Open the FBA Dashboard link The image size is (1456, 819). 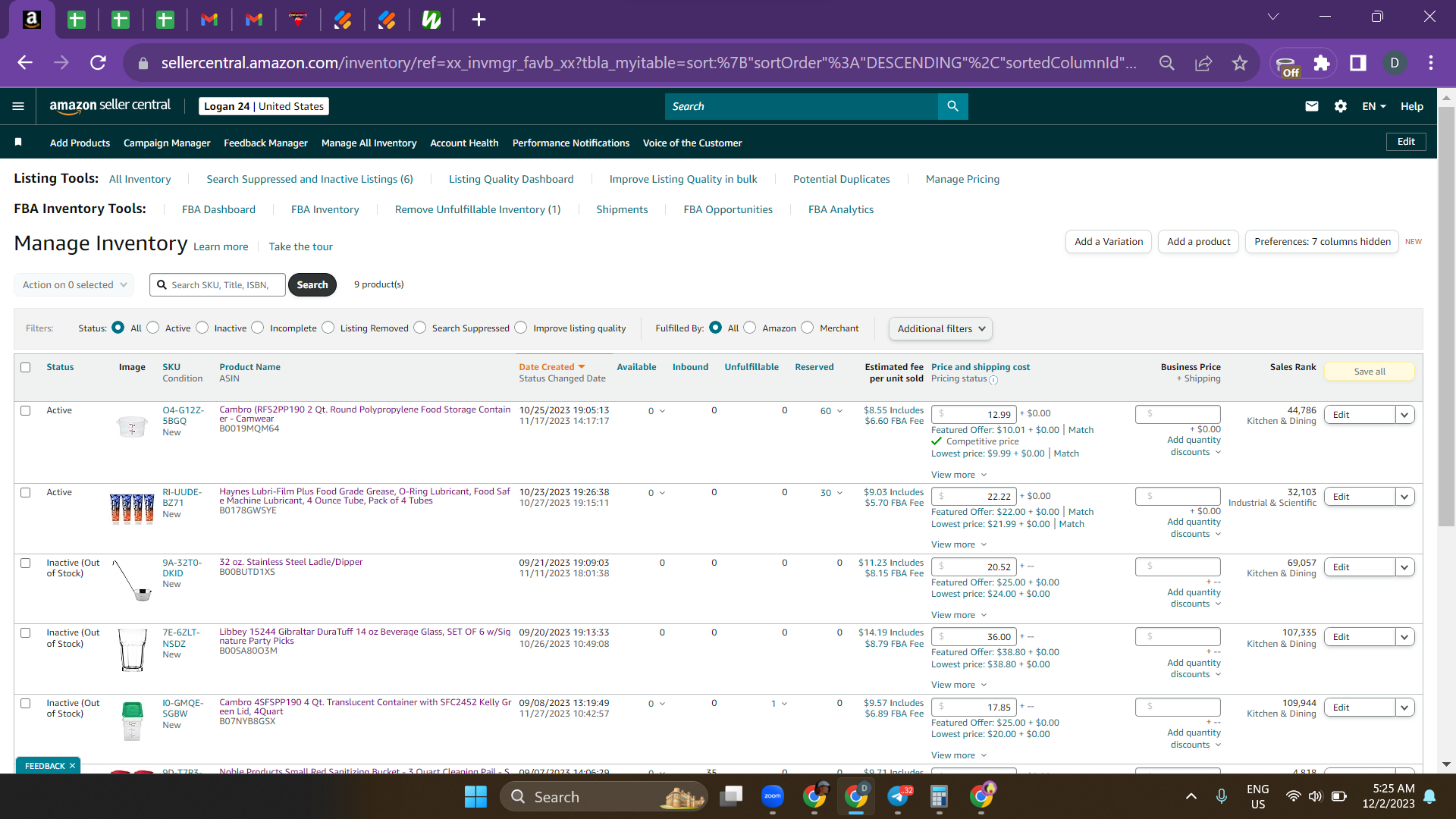point(218,209)
